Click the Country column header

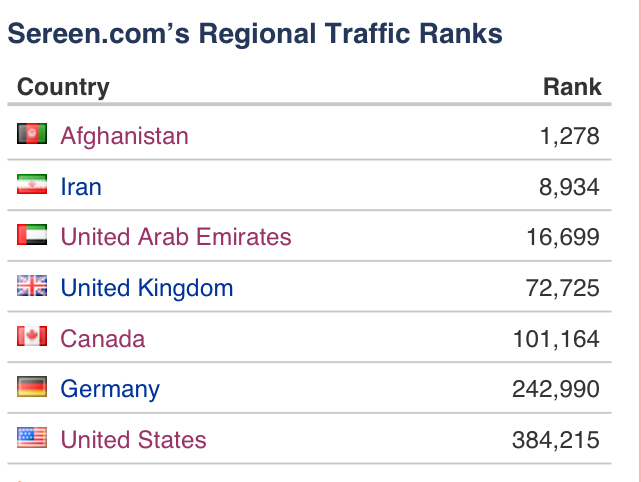63,87
